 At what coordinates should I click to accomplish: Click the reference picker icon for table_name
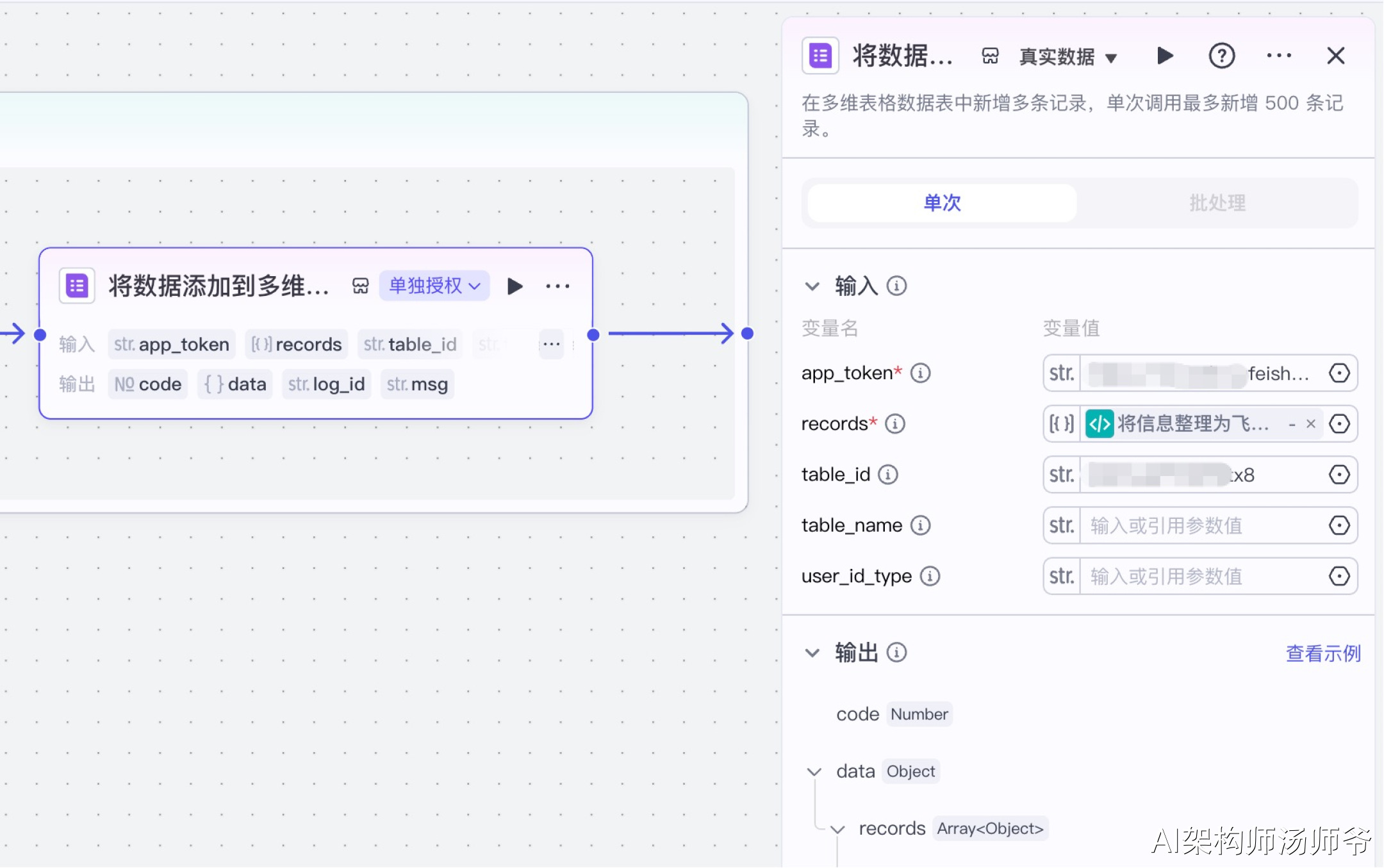click(x=1339, y=525)
